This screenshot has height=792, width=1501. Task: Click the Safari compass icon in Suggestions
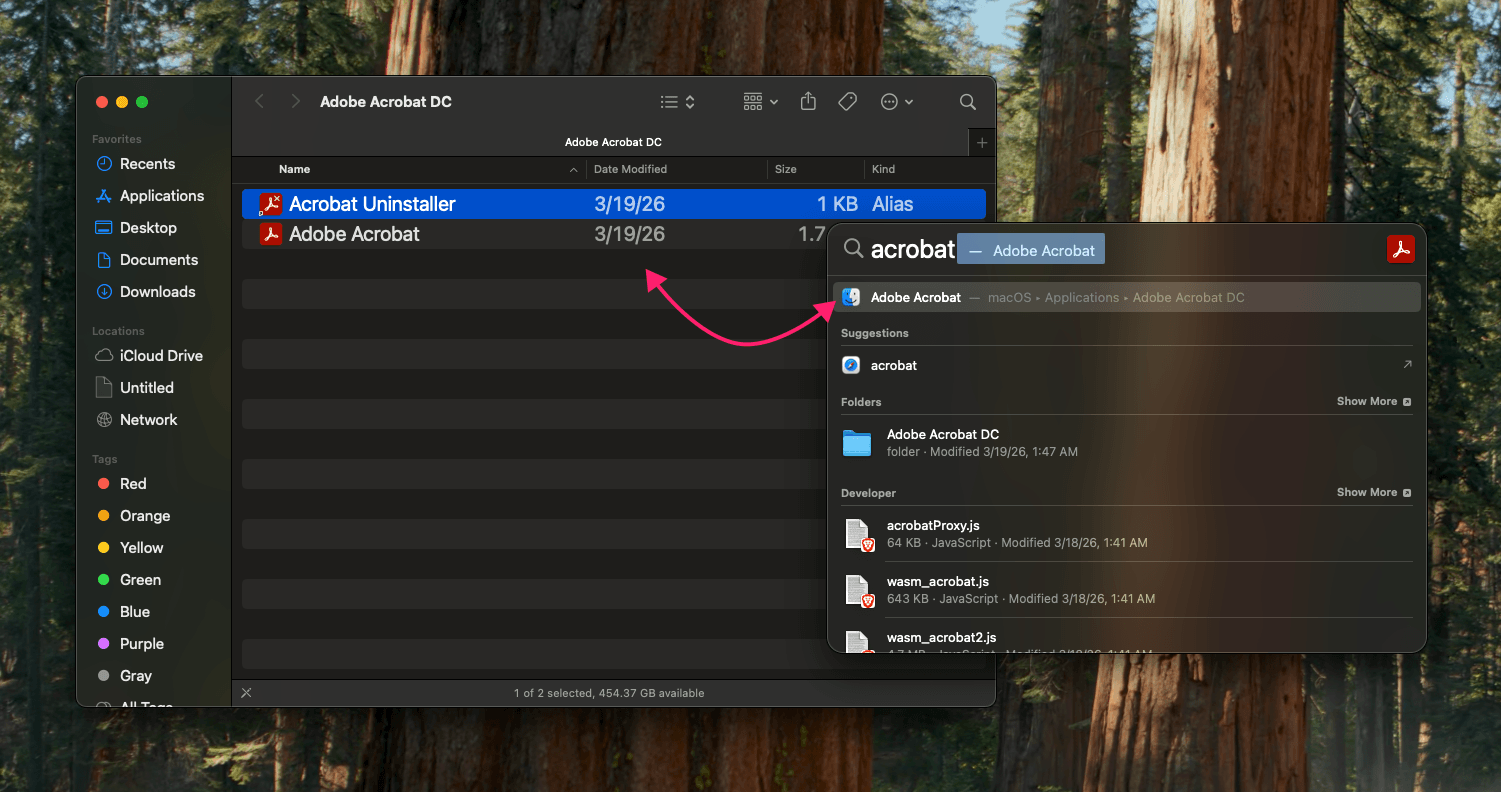851,365
